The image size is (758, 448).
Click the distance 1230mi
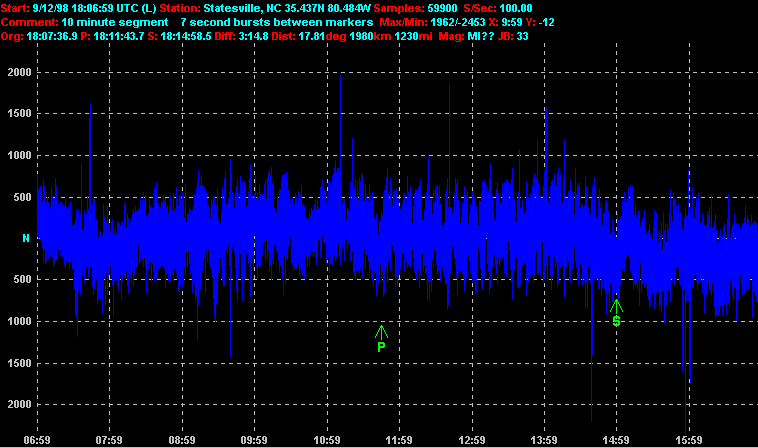413,36
